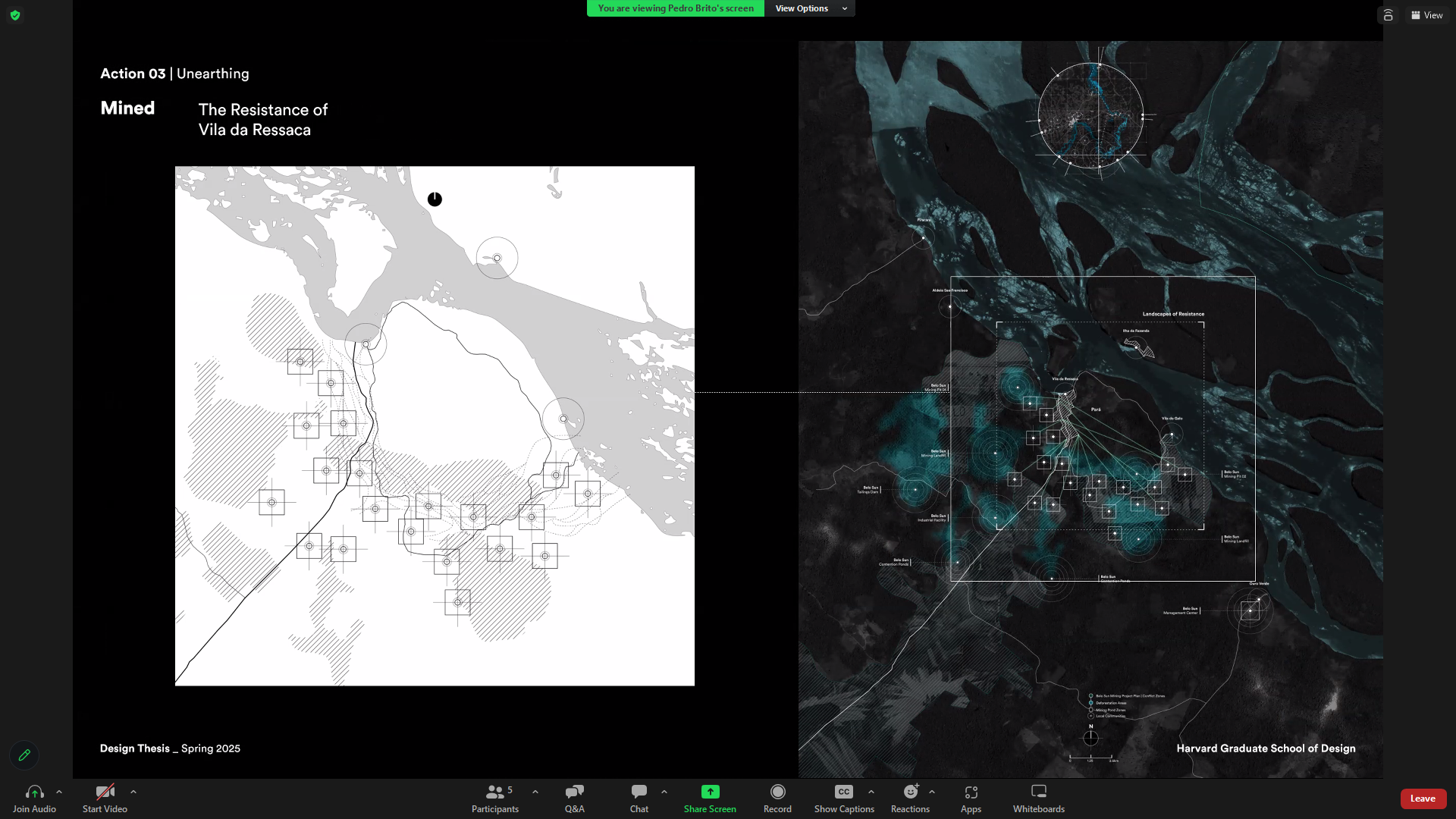This screenshot has width=1456, height=819.
Task: Click the Join Audio headphone icon
Action: tap(34, 792)
